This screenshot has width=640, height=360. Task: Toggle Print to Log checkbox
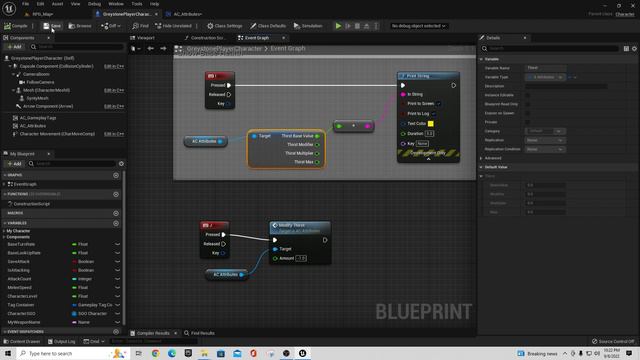tap(434, 113)
